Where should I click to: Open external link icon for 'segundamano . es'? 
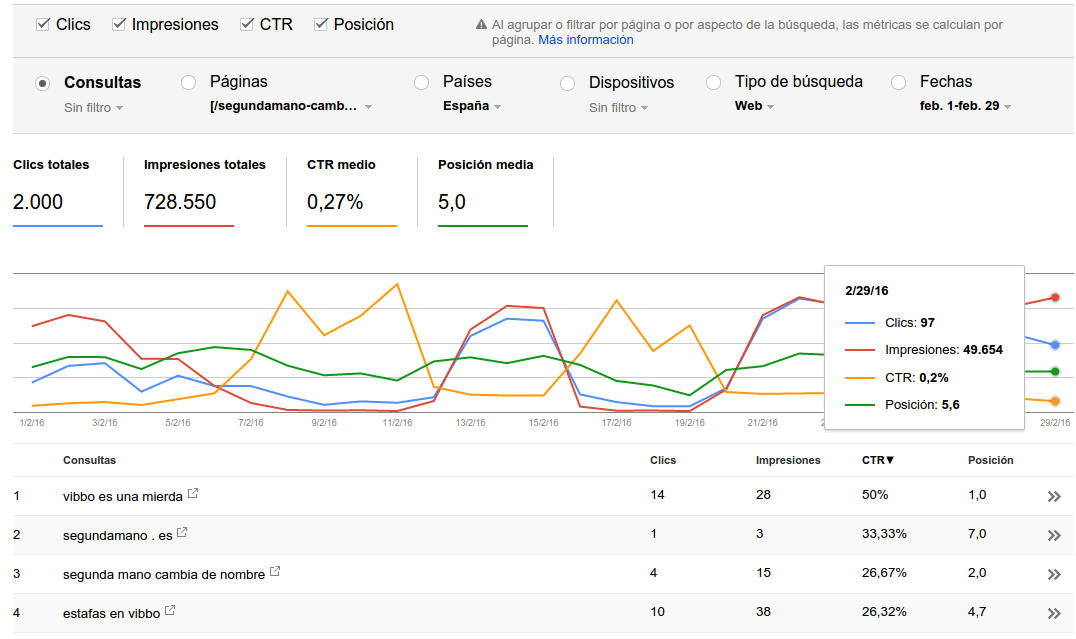pos(182,532)
